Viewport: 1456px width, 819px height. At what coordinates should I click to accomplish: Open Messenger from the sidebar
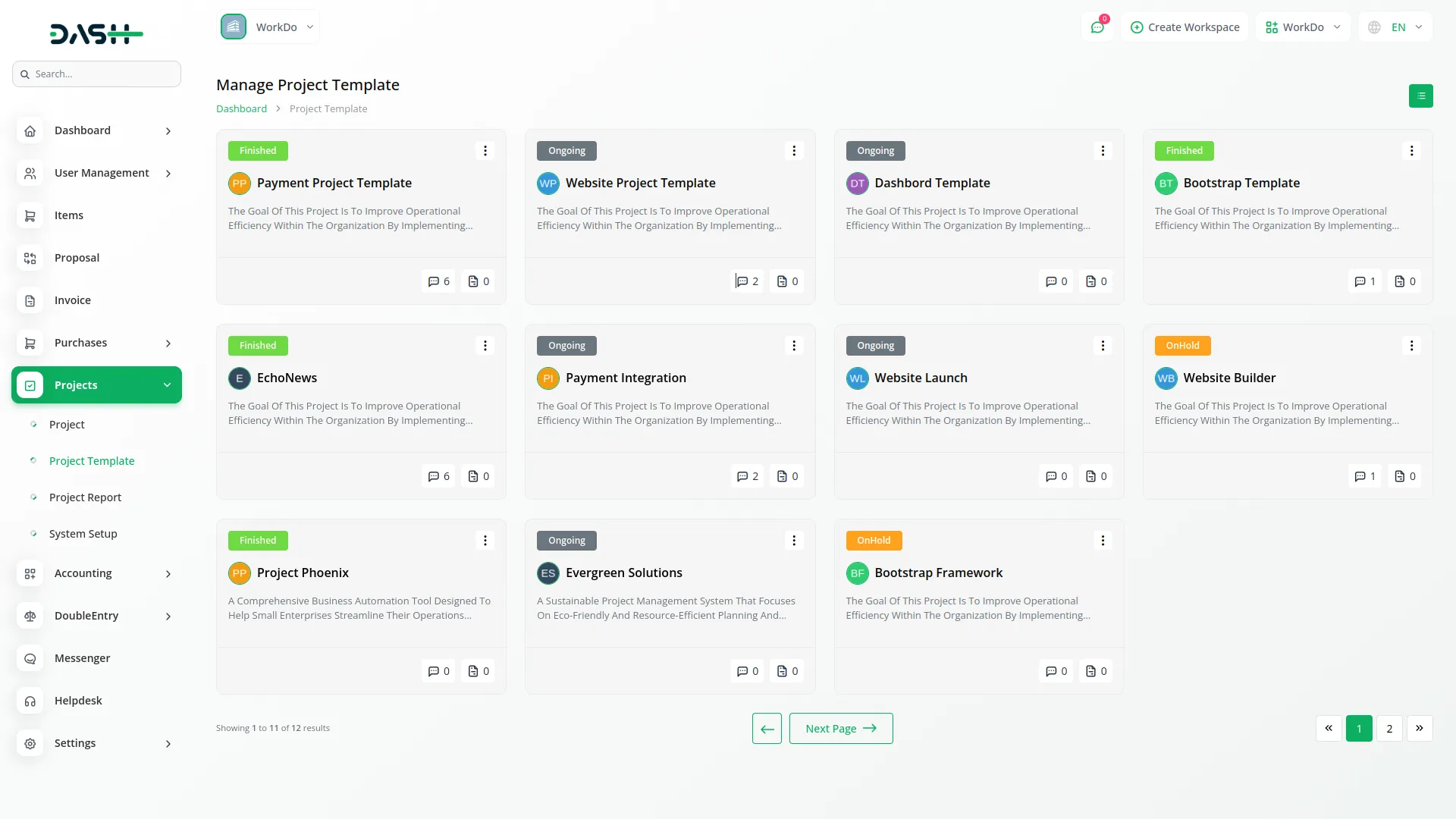[x=82, y=658]
